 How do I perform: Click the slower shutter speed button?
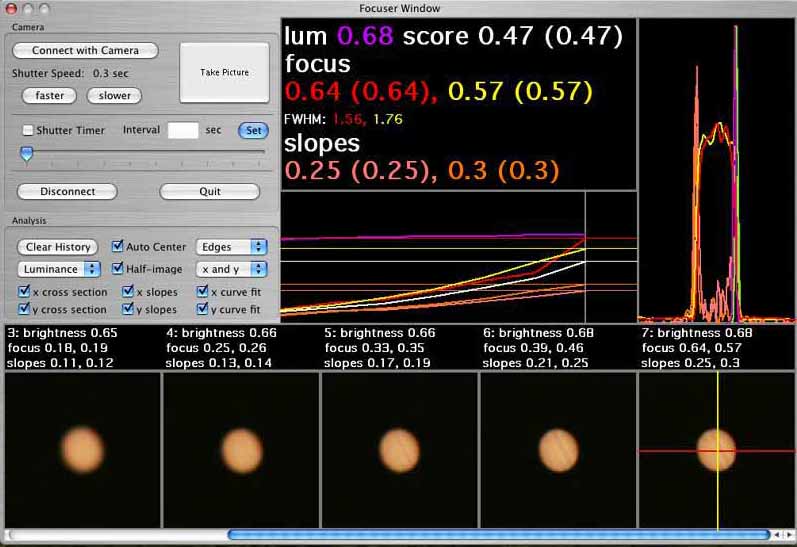(114, 96)
